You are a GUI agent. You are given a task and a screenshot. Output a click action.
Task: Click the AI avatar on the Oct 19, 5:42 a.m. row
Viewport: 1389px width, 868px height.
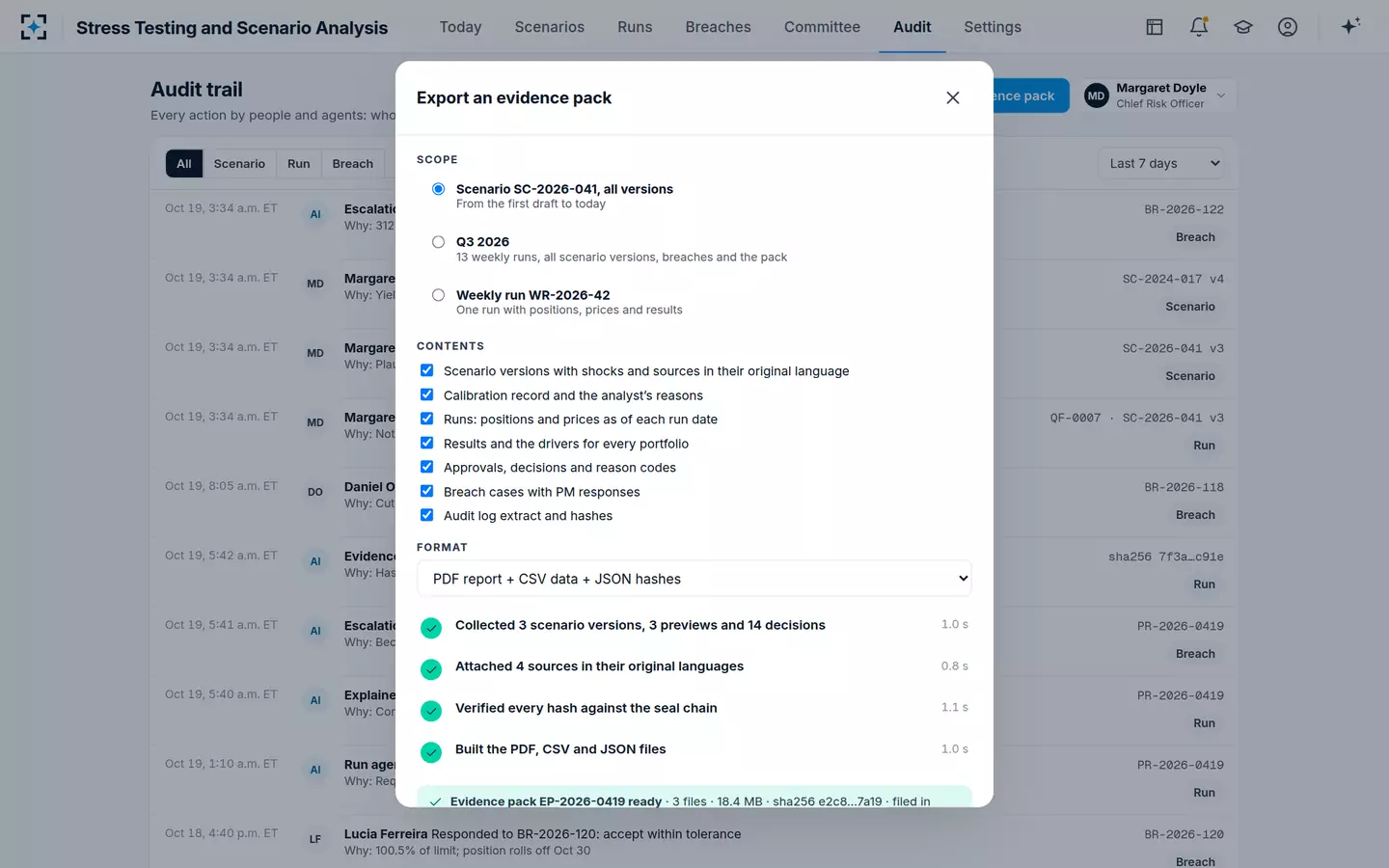[315, 561]
